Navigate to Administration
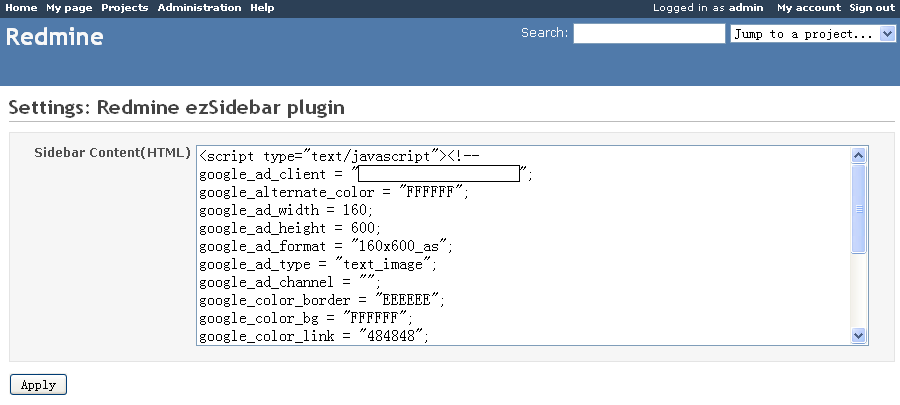Viewport: 900px width, 405px height. pyautogui.click(x=199, y=8)
